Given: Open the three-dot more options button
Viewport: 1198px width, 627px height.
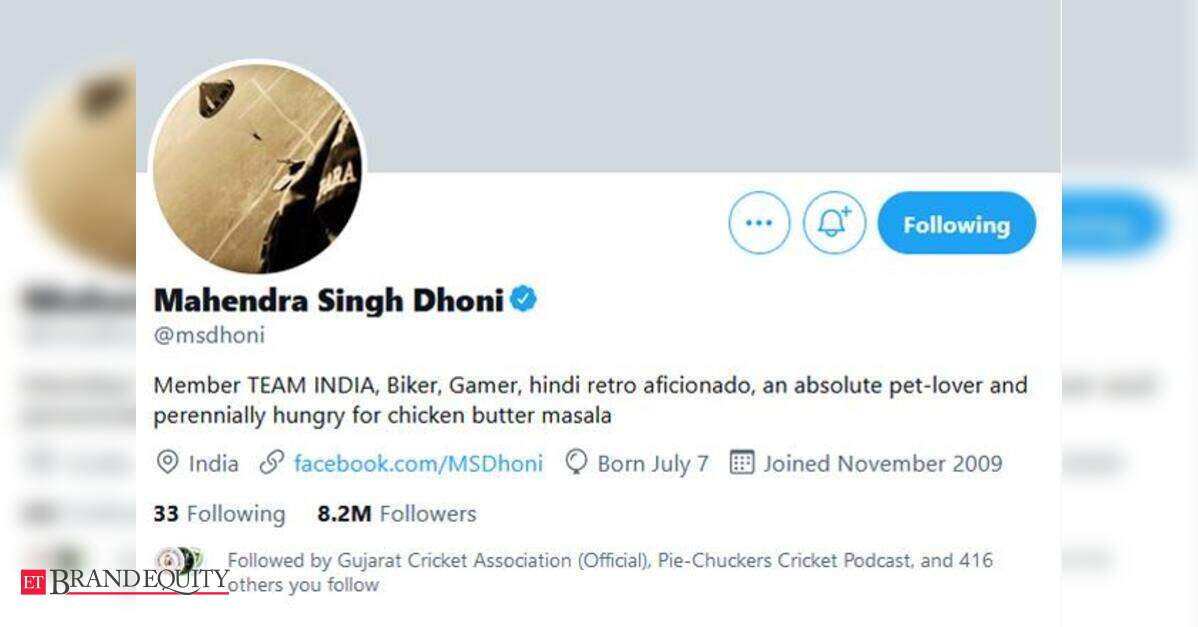Looking at the screenshot, I should [759, 223].
